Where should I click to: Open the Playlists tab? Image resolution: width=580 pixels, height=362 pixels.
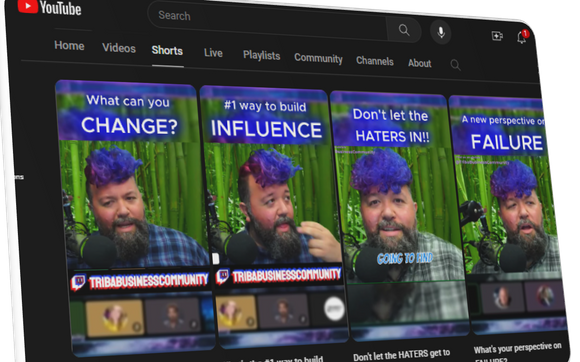click(x=261, y=55)
